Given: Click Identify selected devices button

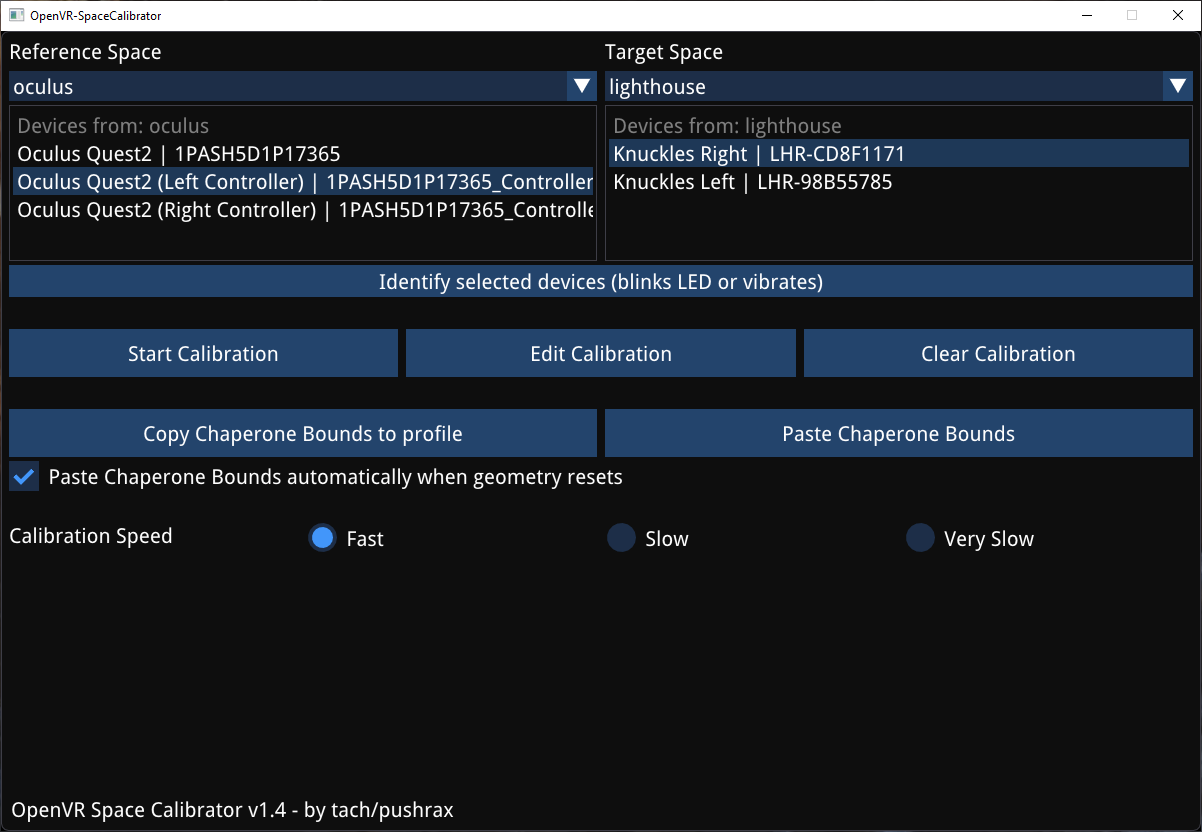Looking at the screenshot, I should [x=601, y=282].
